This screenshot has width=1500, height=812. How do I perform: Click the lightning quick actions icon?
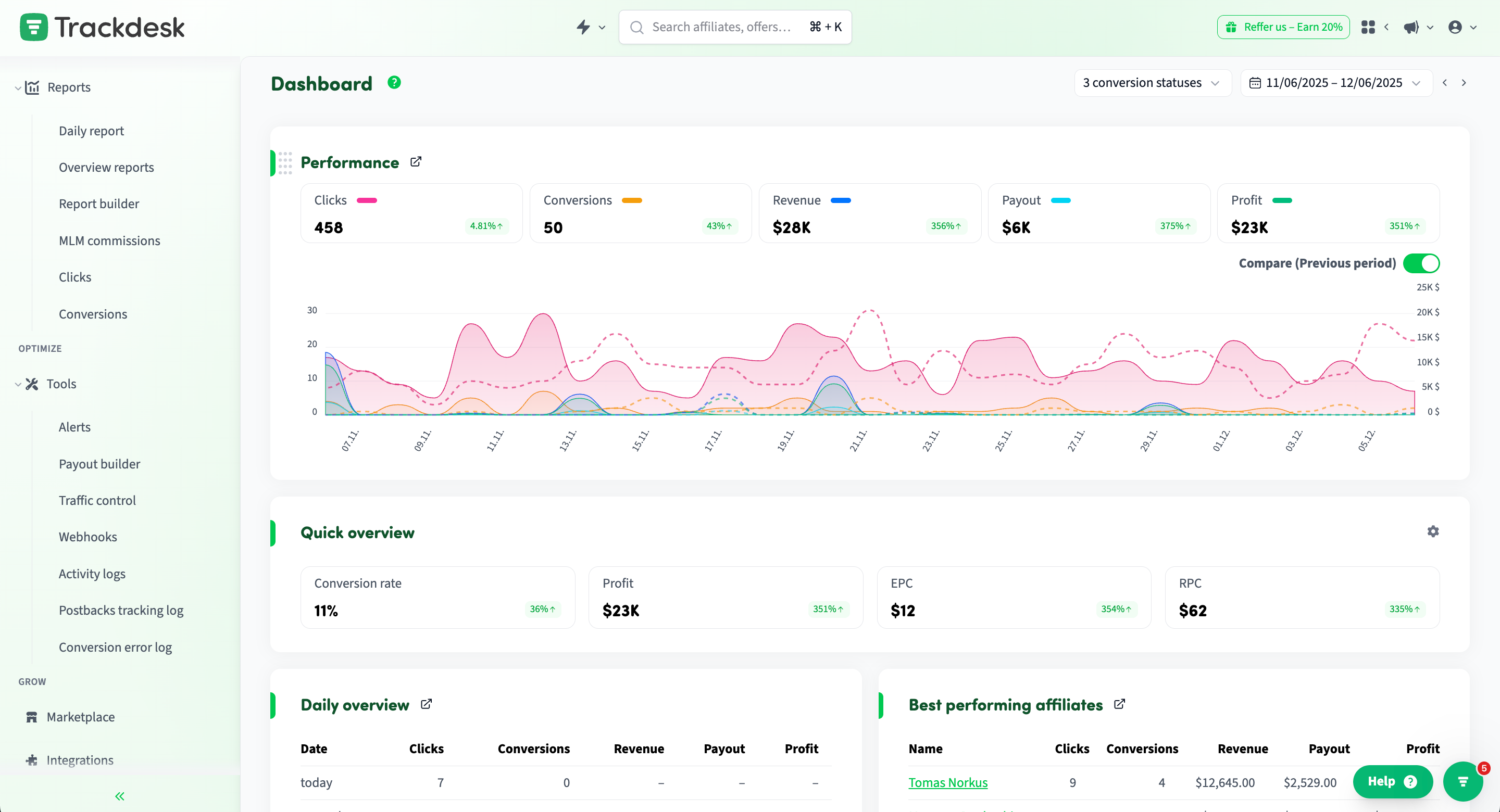click(x=583, y=28)
